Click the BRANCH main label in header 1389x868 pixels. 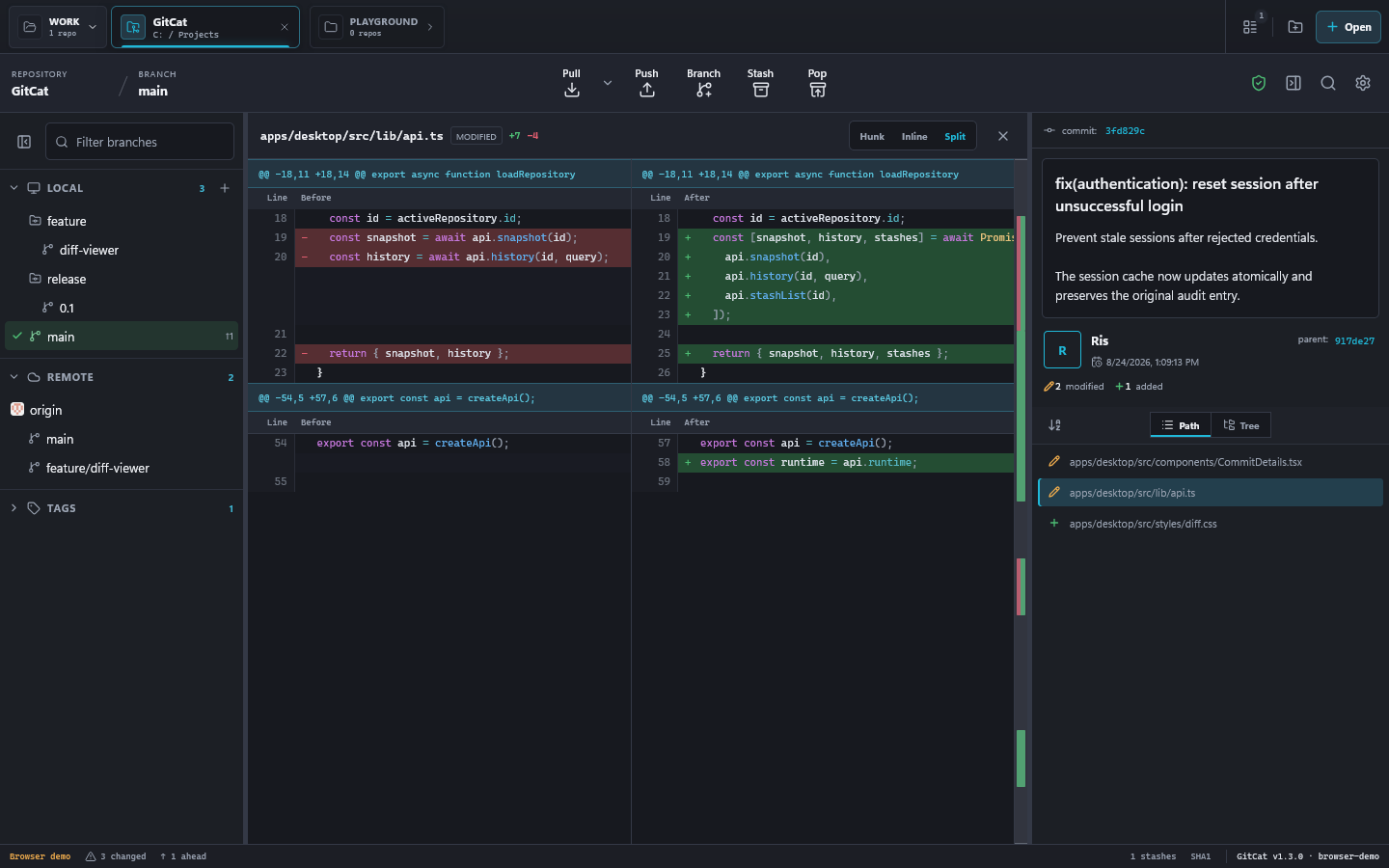tap(157, 83)
